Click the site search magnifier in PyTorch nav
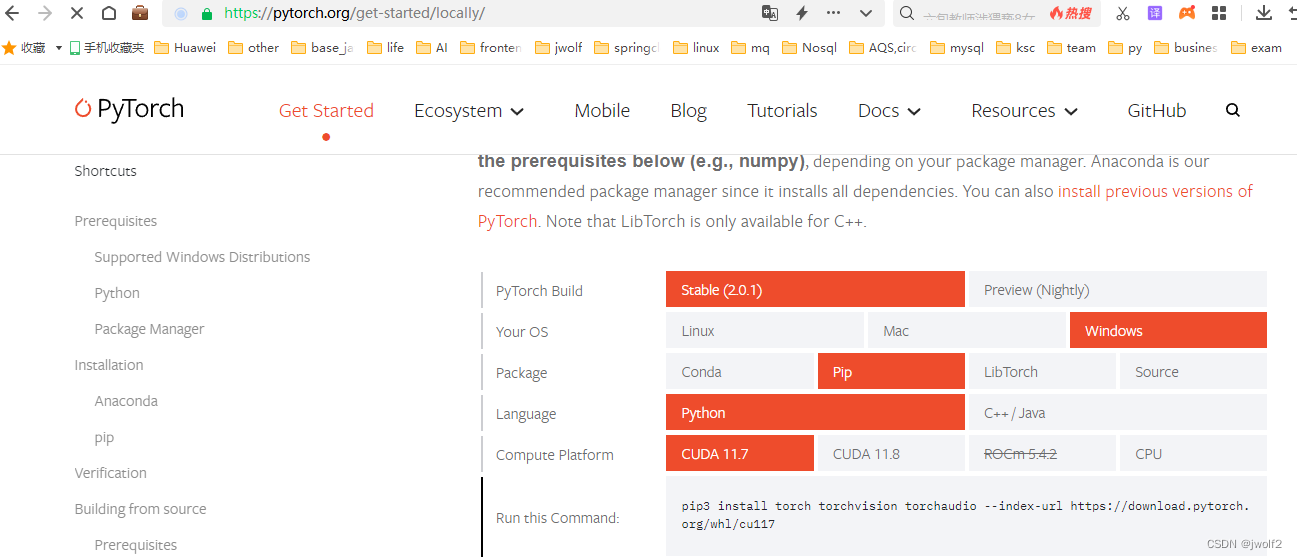This screenshot has width=1297, height=560. point(1232,110)
